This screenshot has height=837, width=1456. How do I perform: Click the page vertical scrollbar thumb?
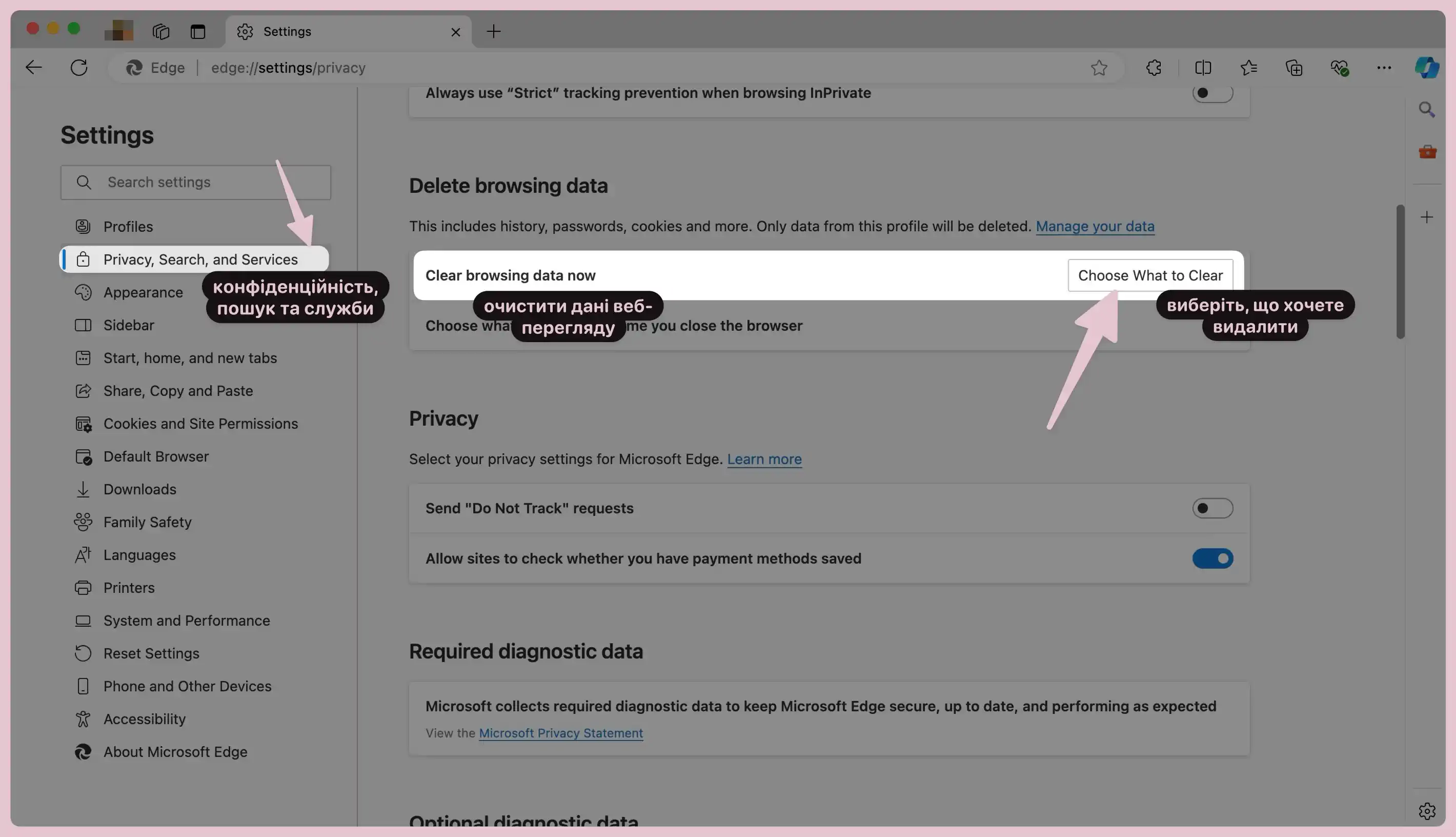tap(1400, 271)
